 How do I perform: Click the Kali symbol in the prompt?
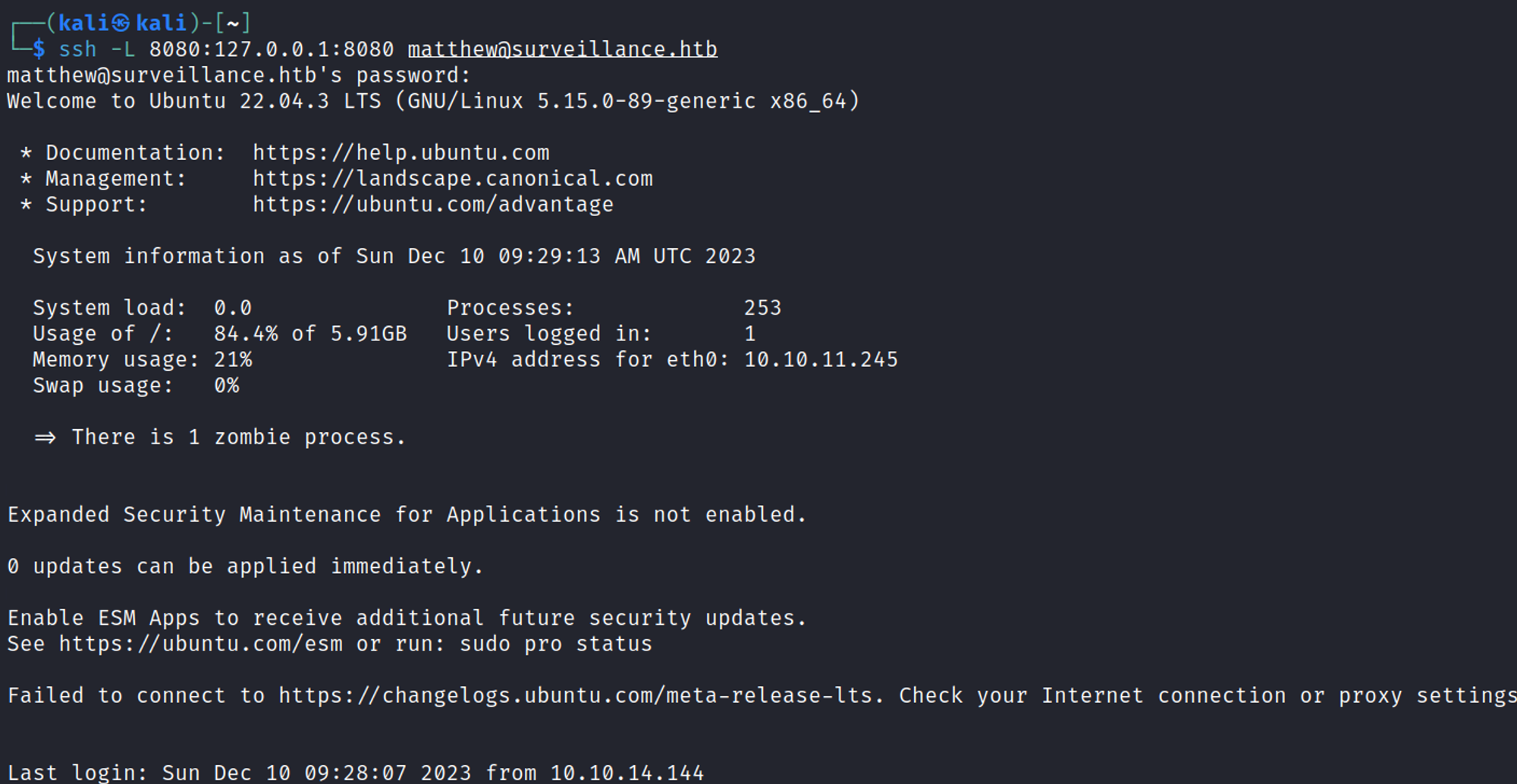pyautogui.click(x=121, y=24)
